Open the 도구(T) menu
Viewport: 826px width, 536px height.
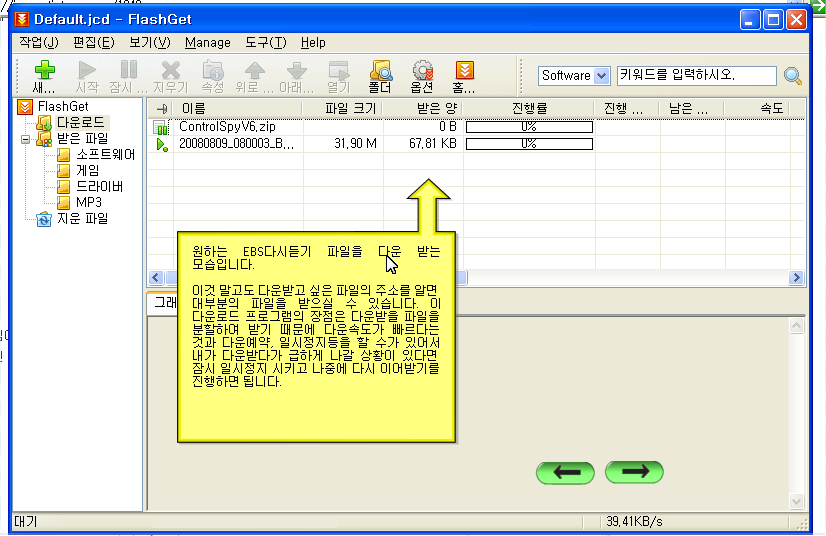coord(265,43)
